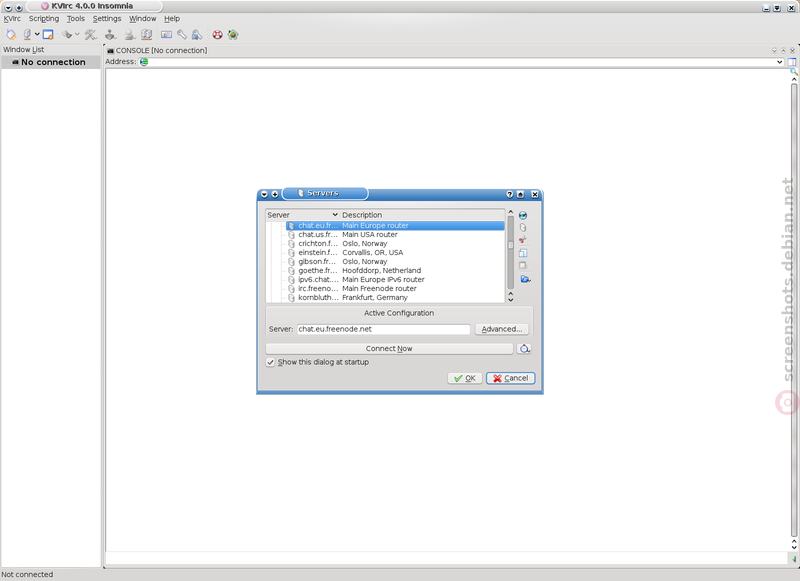
Task: Click the greyed-out tag toolbar icon
Action: [x=67, y=35]
